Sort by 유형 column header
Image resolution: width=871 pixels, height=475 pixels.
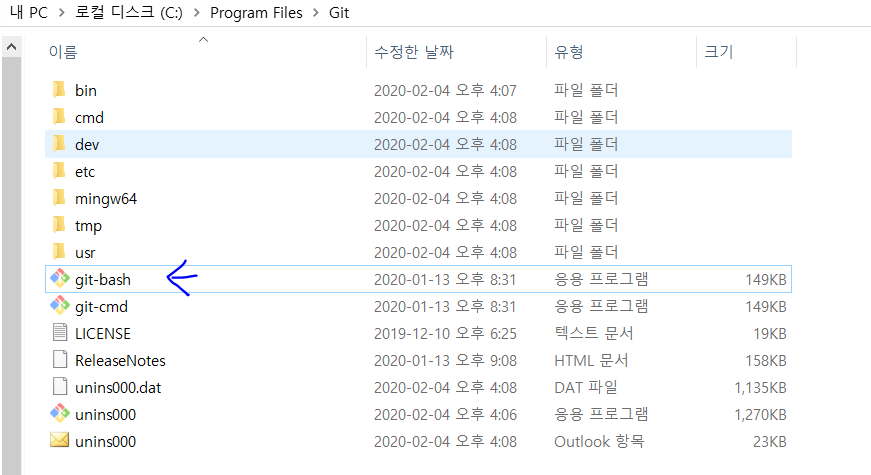(x=569, y=52)
